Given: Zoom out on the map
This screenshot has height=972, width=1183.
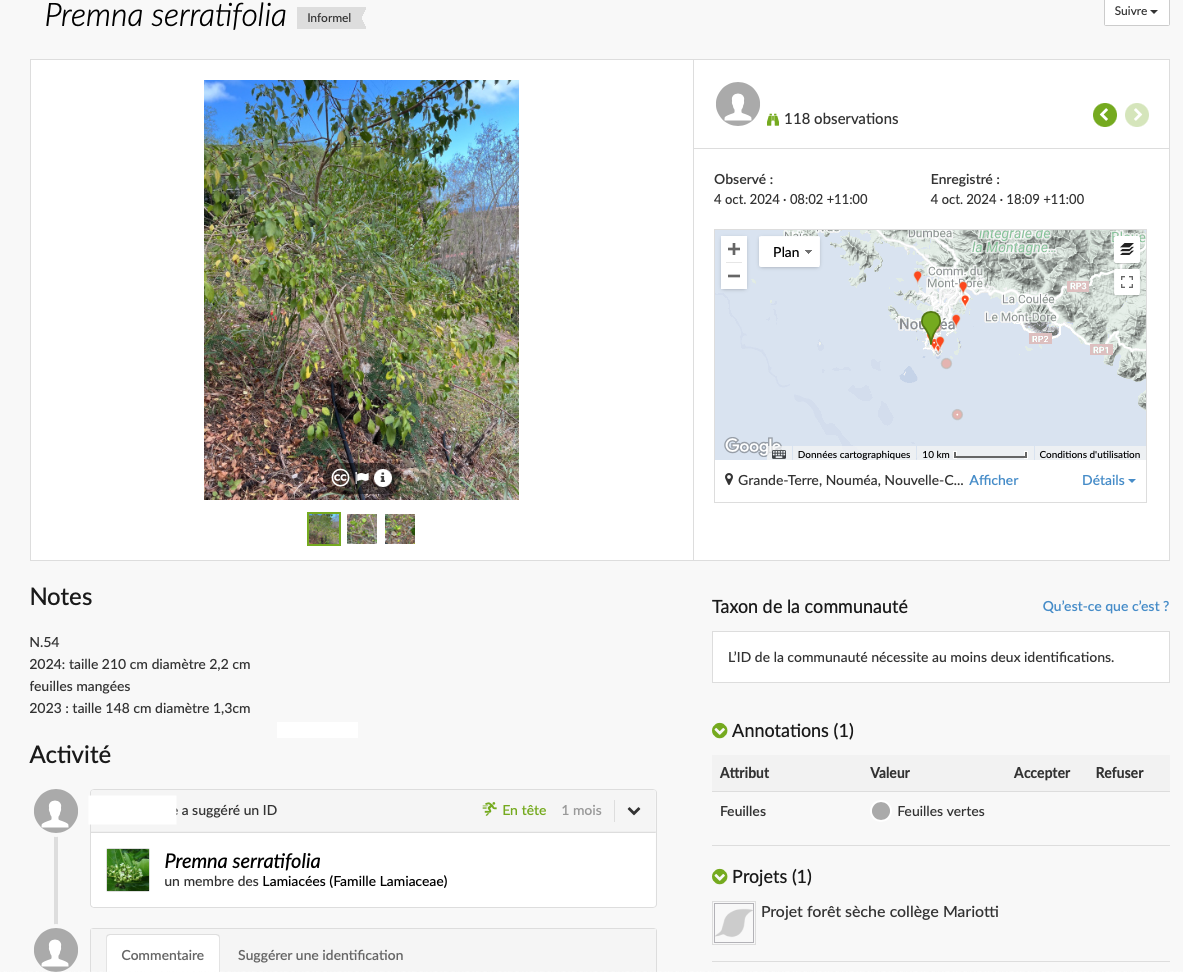Looking at the screenshot, I should click(734, 276).
